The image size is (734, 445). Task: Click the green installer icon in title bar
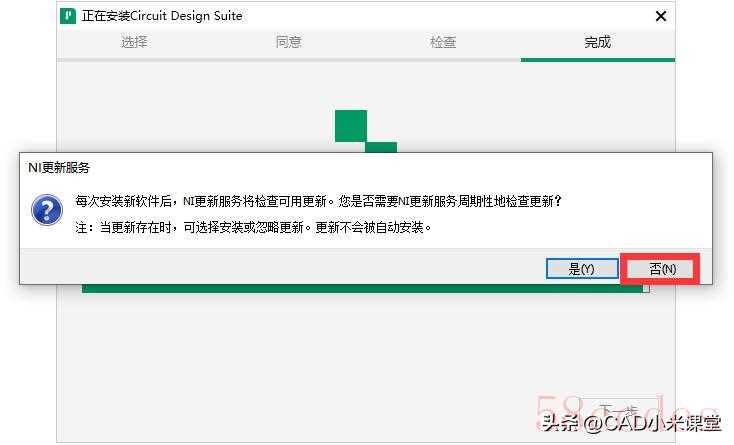tap(68, 16)
